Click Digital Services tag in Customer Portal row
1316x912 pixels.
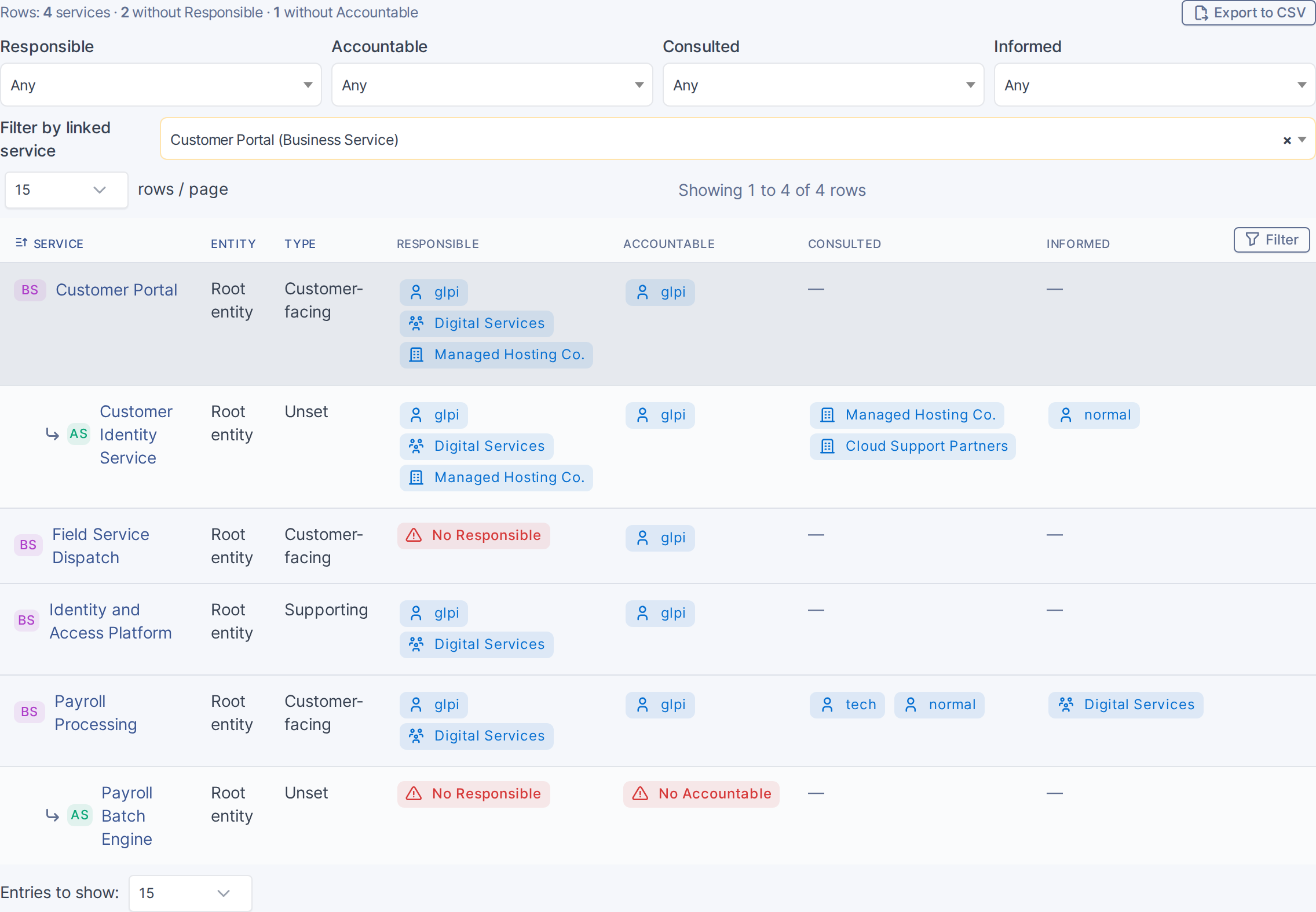[476, 323]
